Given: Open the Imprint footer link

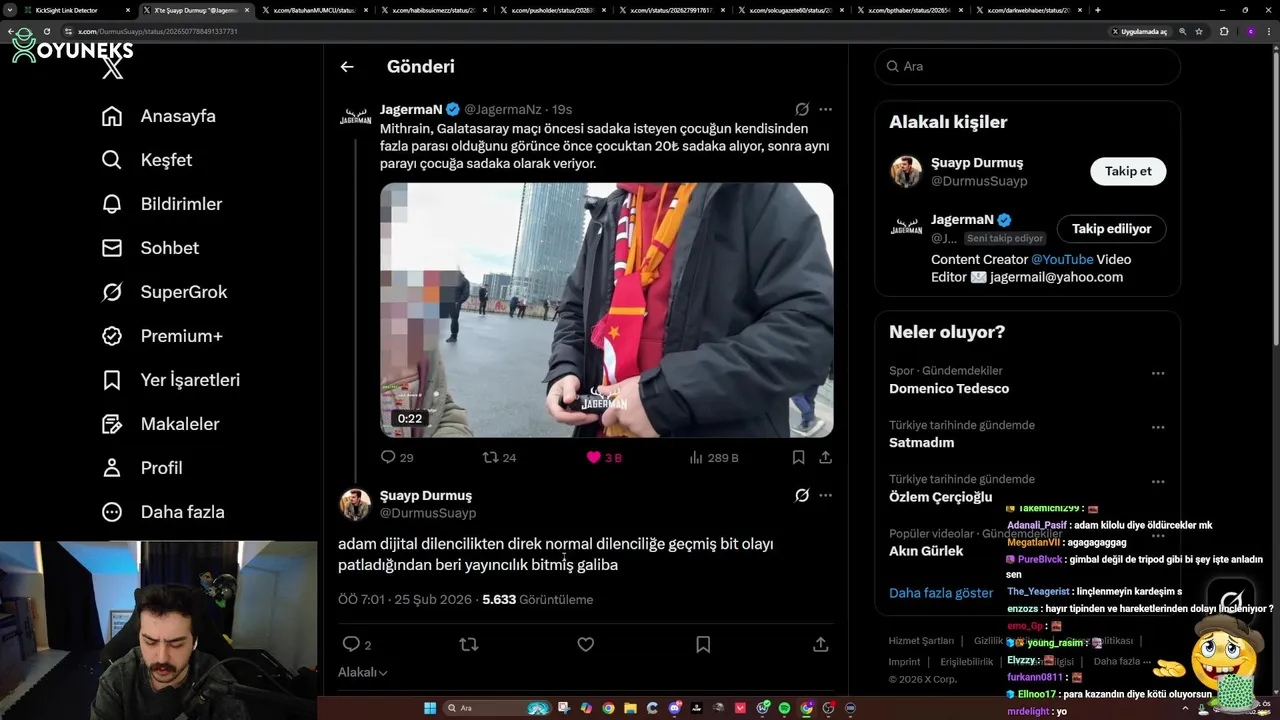Looking at the screenshot, I should pos(904,662).
